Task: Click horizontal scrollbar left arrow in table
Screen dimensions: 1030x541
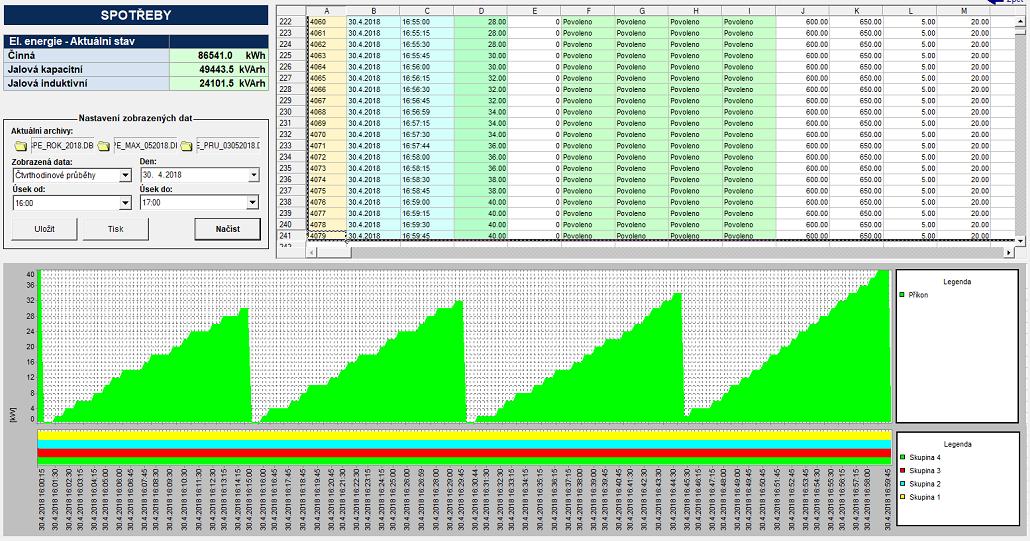Action: point(310,252)
